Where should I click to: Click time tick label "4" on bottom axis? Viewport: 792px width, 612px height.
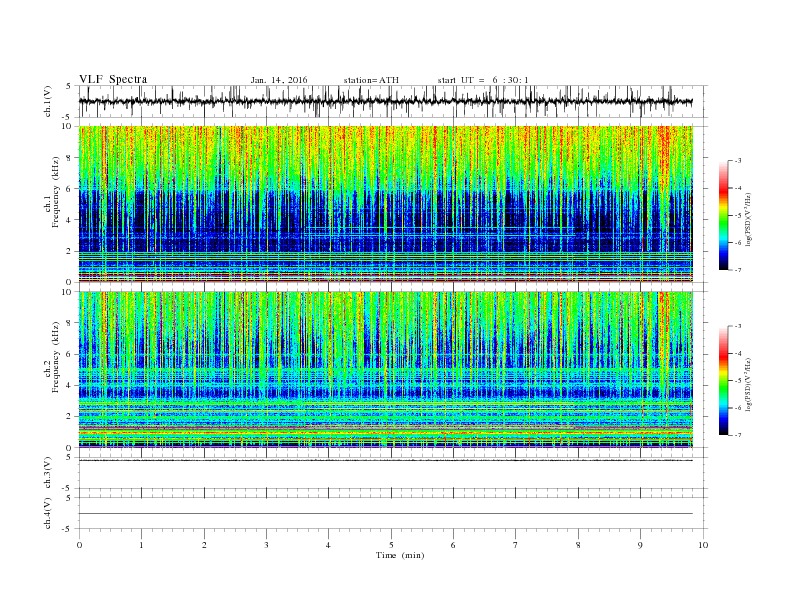328,545
